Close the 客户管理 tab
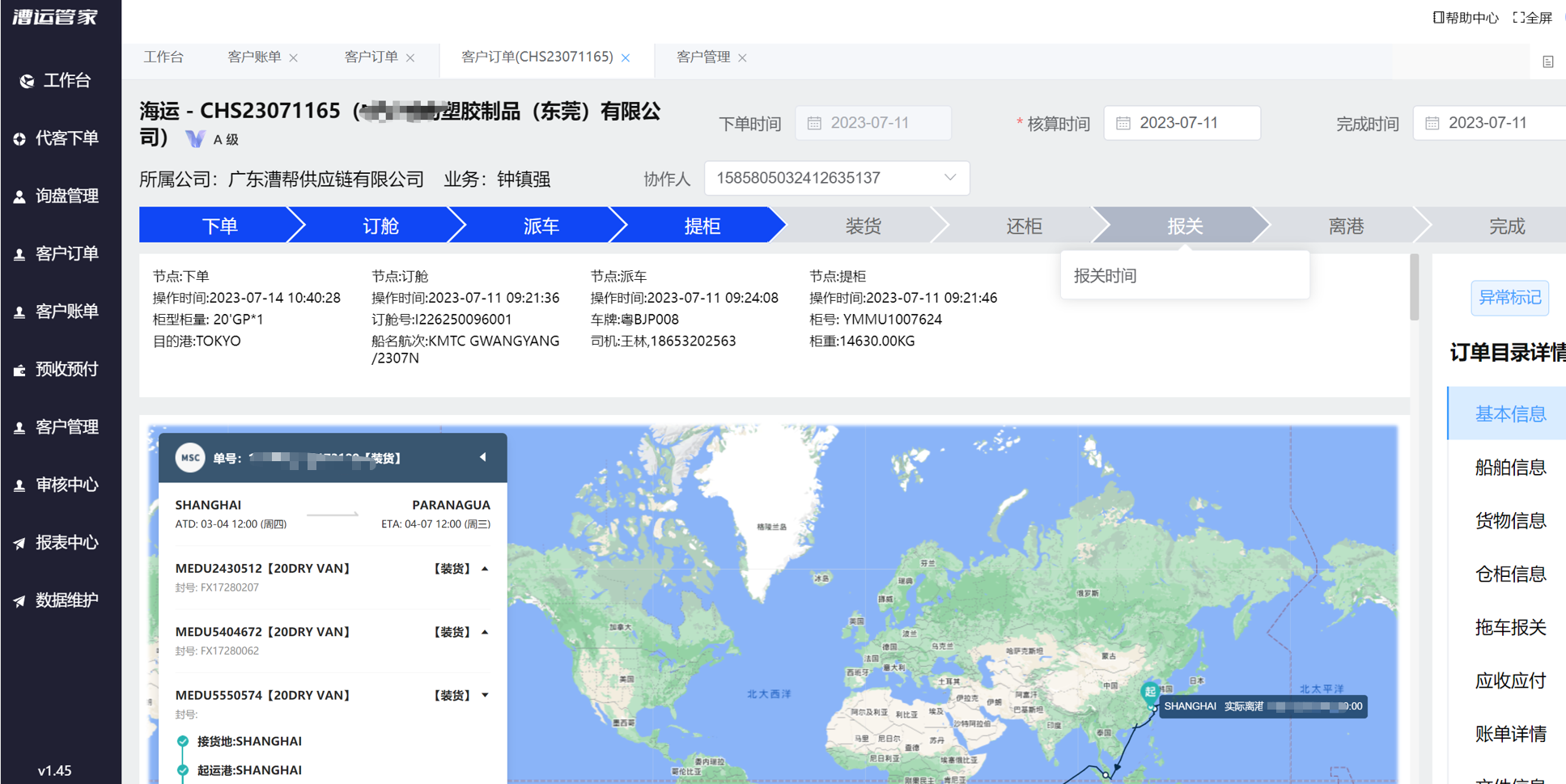The width and height of the screenshot is (1566, 784). 742,57
